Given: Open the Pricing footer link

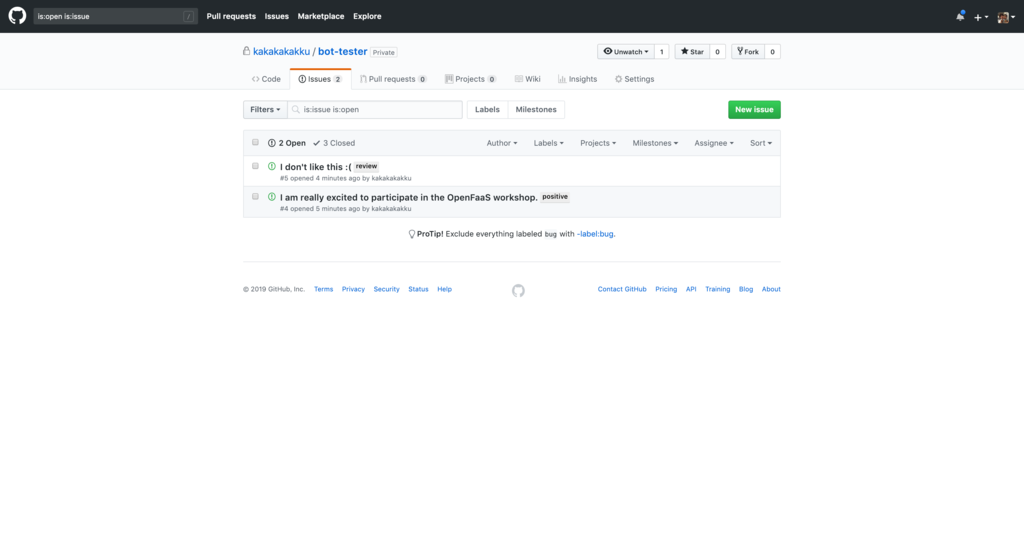Looking at the screenshot, I should [x=666, y=289].
